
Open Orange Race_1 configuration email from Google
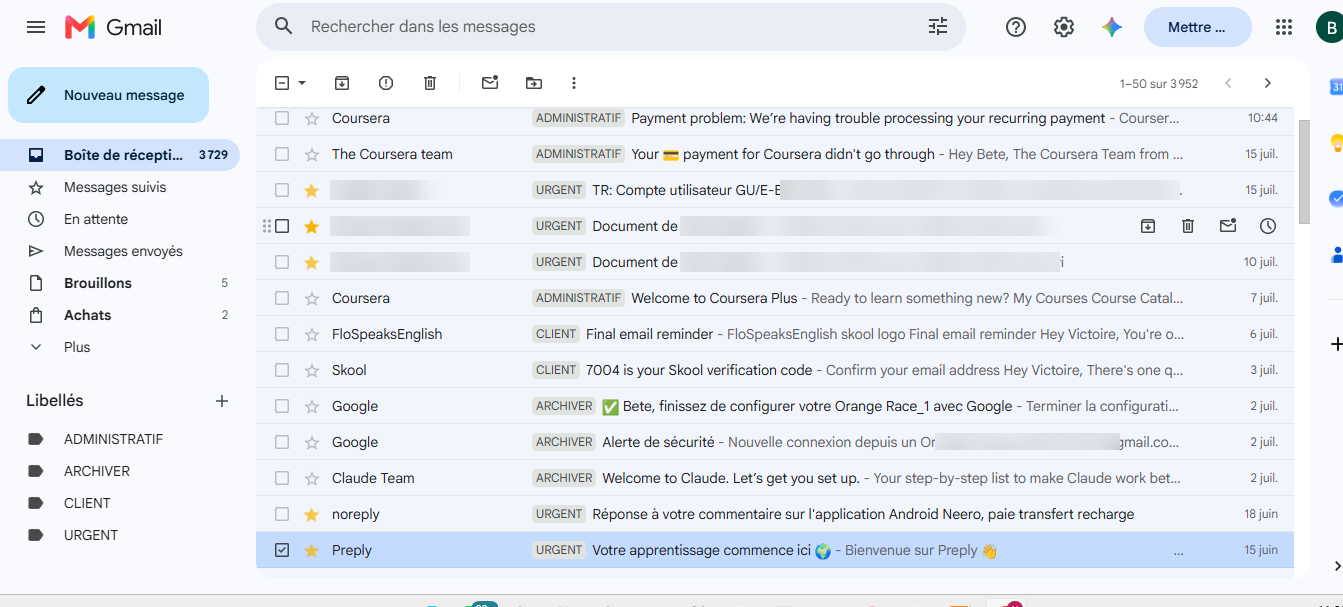pos(775,406)
